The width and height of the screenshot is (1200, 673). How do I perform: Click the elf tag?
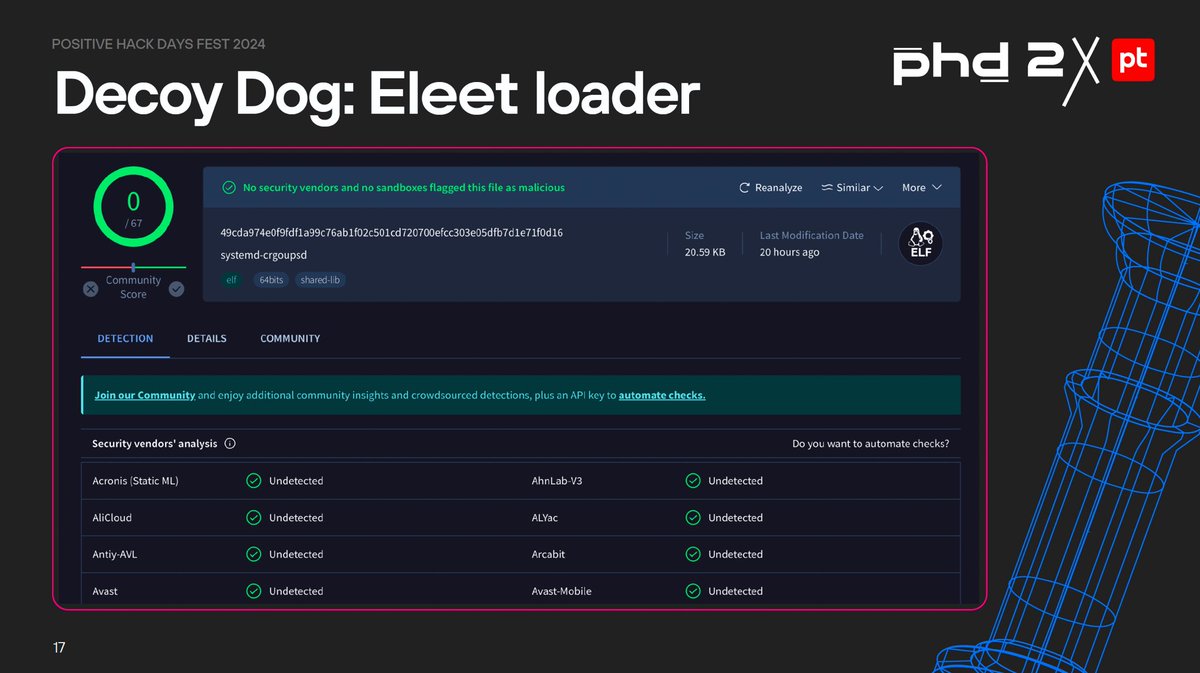(231, 280)
